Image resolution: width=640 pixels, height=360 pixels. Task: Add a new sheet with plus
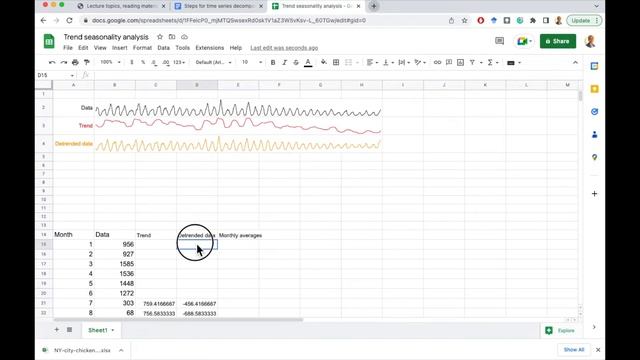click(x=56, y=329)
